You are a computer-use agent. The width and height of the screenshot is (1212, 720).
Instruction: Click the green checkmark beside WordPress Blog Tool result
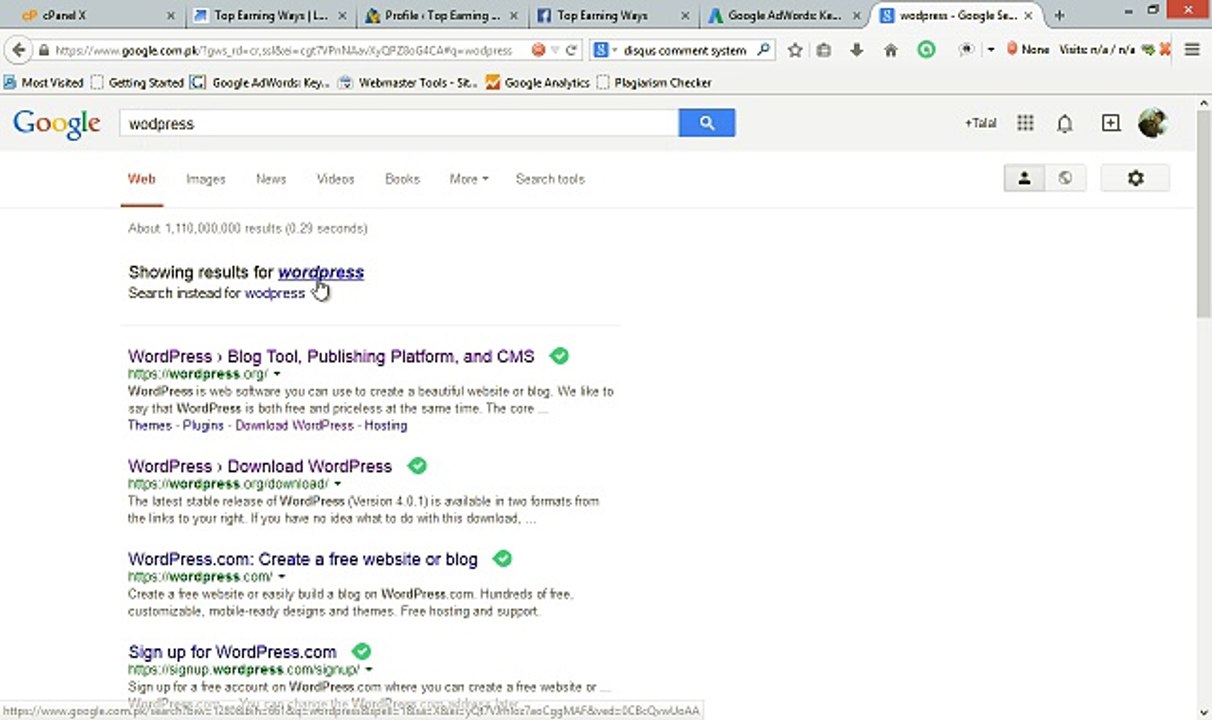[559, 356]
